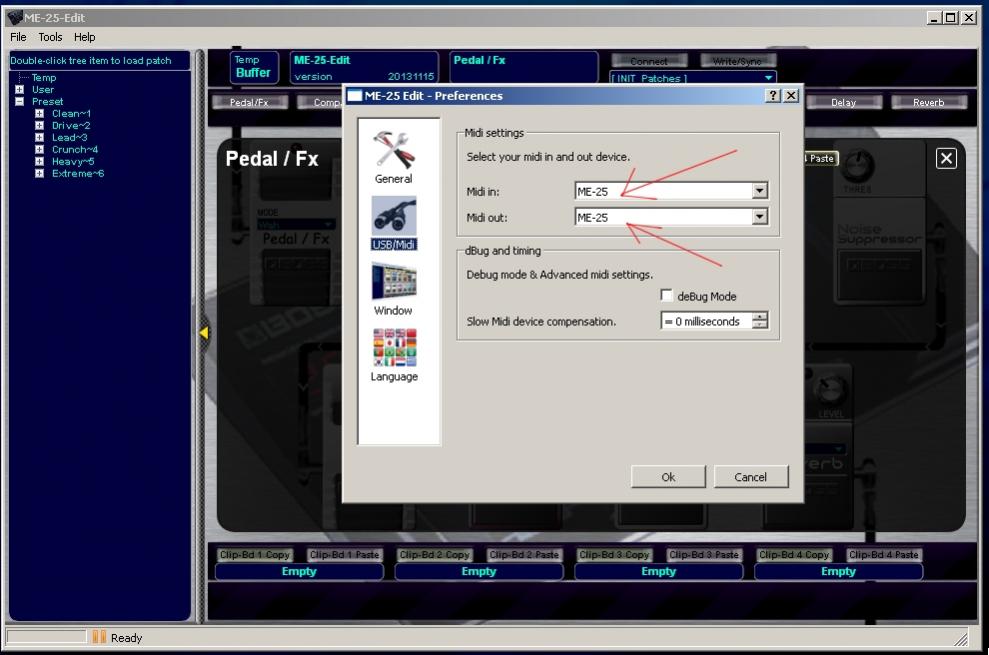Click Clip-Bd 3 Paste
Viewport: 989px width, 655px height.
point(704,555)
